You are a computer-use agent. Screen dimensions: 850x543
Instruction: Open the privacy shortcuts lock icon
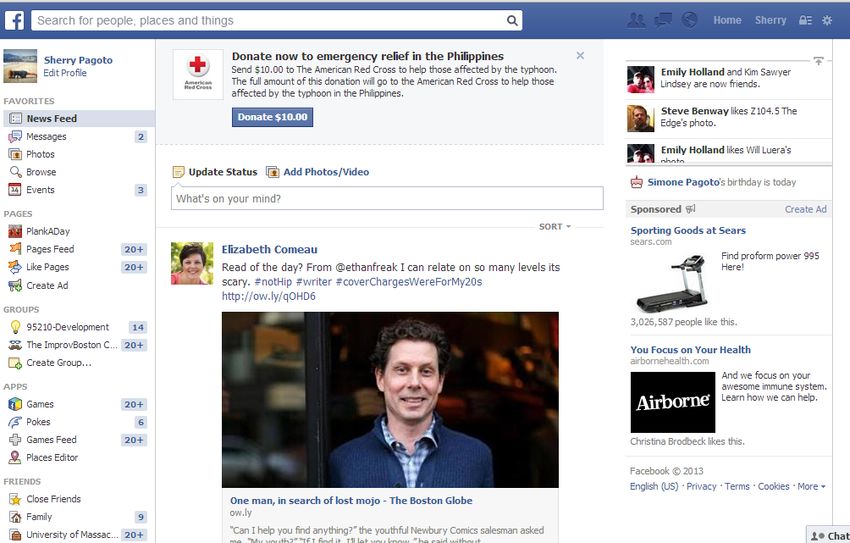[805, 21]
